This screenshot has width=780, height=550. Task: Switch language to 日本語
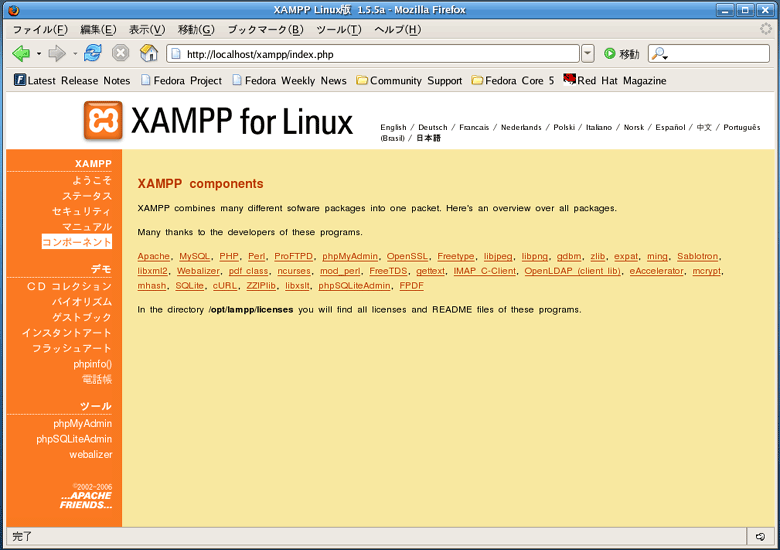(x=428, y=138)
